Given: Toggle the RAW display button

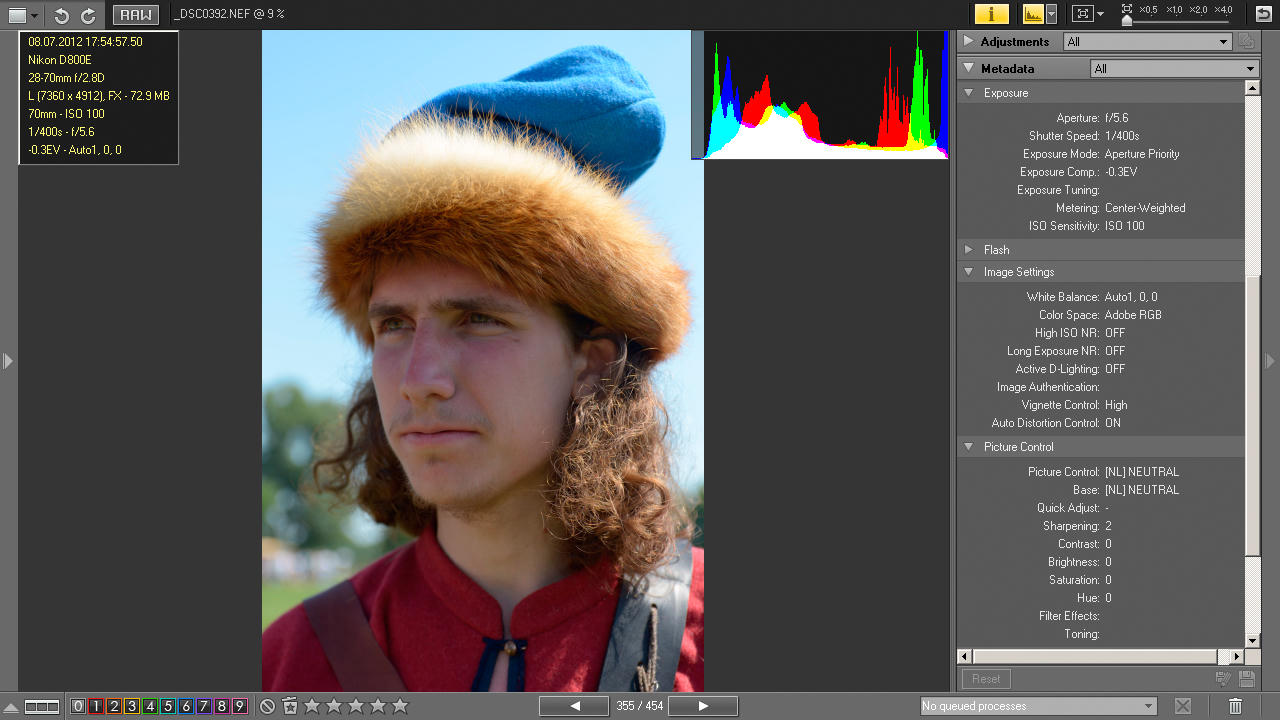Looking at the screenshot, I should click(x=136, y=15).
